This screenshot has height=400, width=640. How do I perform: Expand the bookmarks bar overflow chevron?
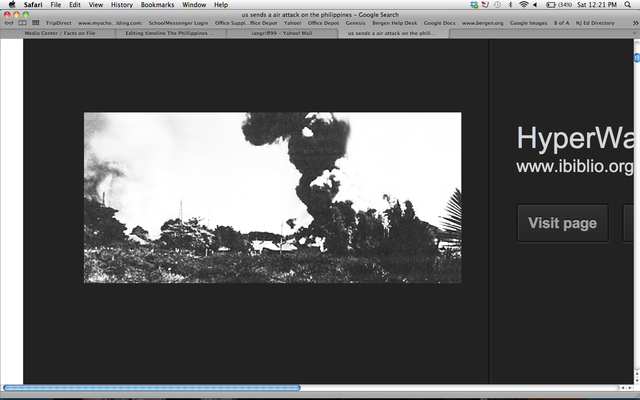tap(635, 23)
